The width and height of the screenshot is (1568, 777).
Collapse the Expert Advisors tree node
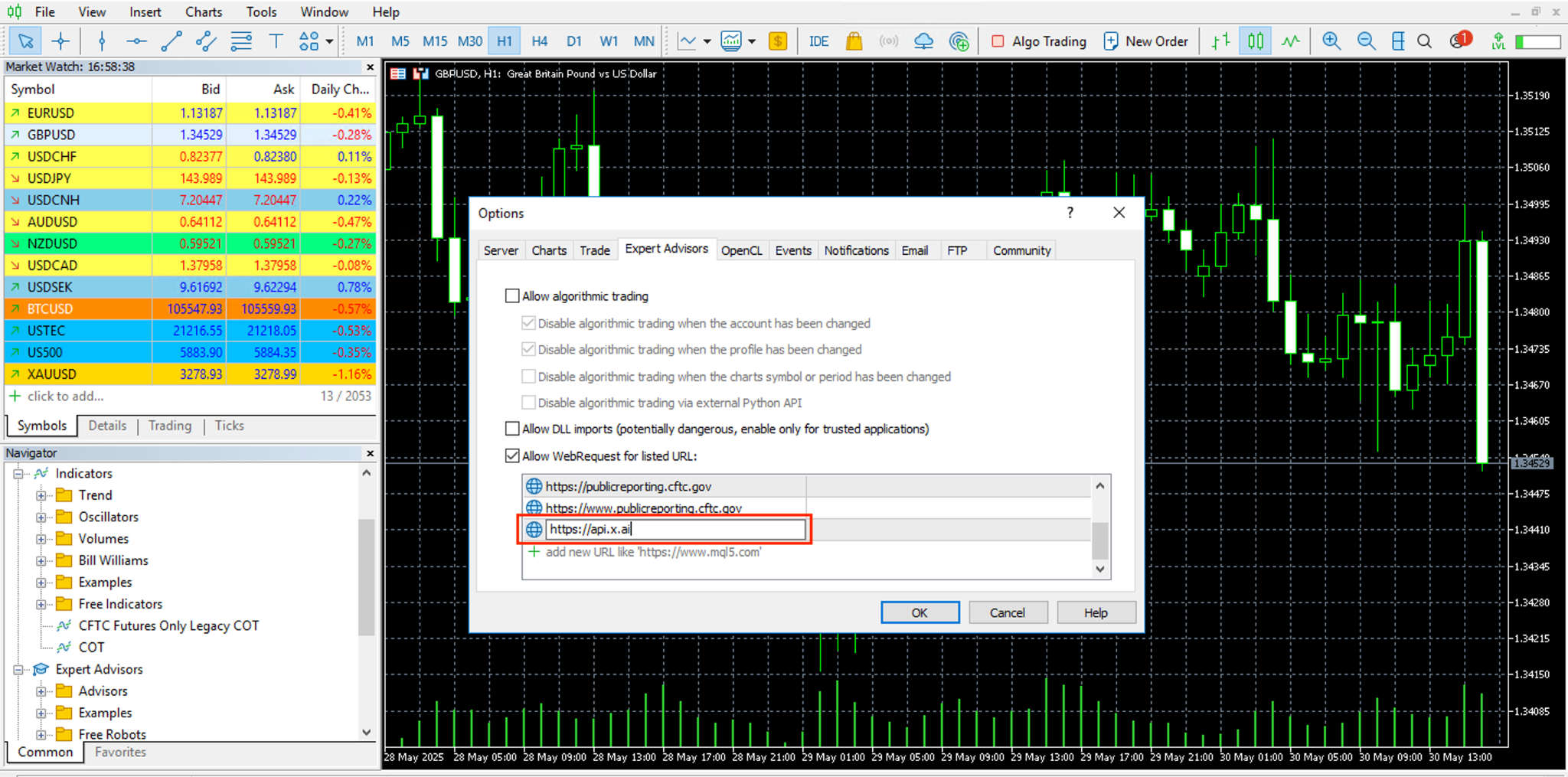tap(18, 669)
